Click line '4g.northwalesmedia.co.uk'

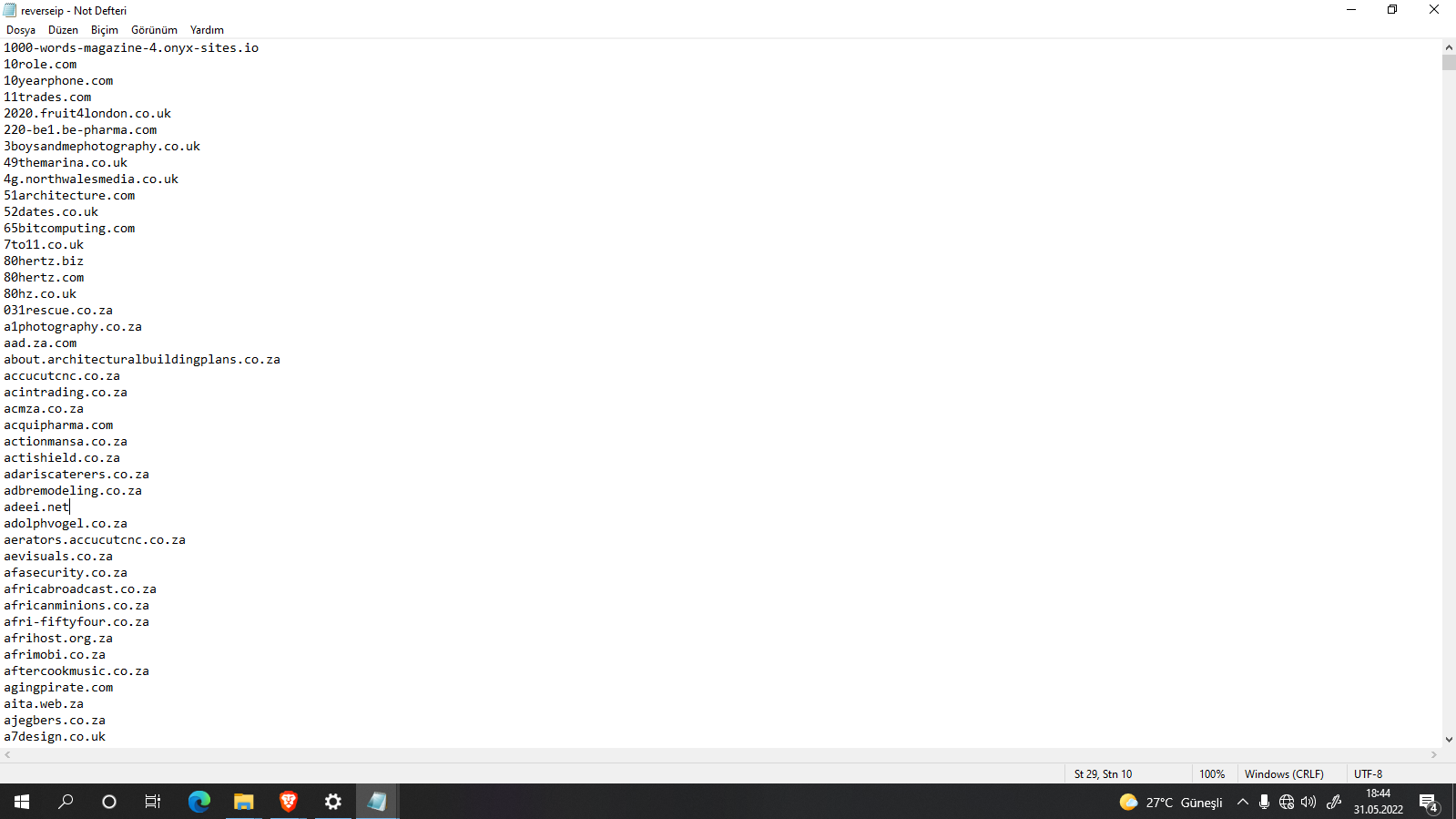(x=91, y=179)
